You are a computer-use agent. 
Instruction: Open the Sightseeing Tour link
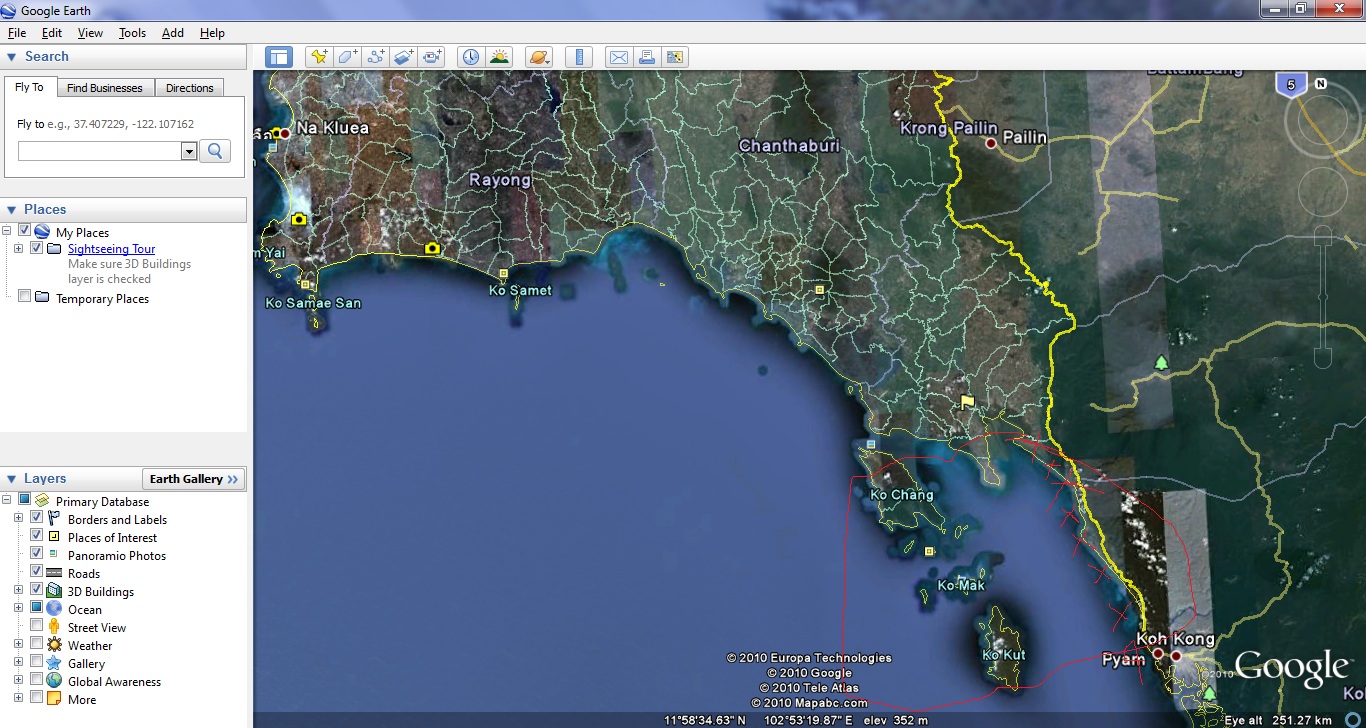click(x=112, y=249)
